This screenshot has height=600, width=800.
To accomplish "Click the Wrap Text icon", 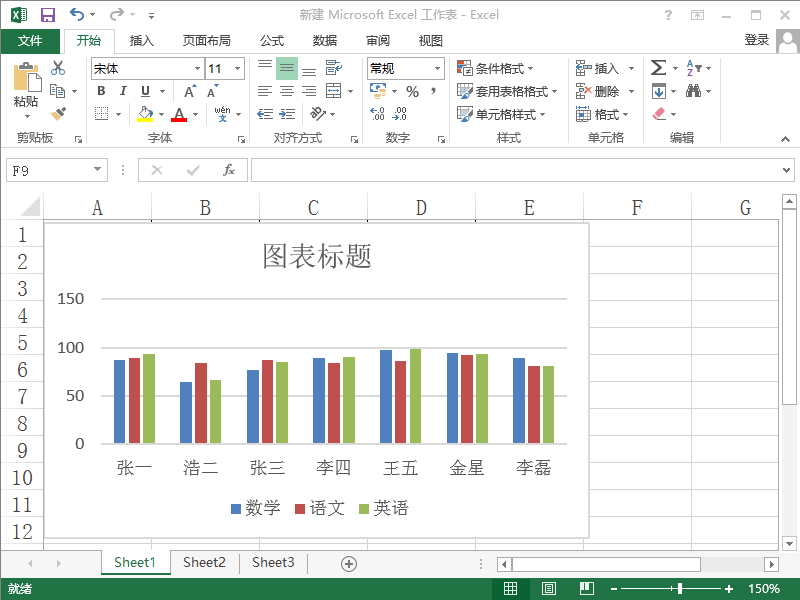I will pyautogui.click(x=334, y=68).
